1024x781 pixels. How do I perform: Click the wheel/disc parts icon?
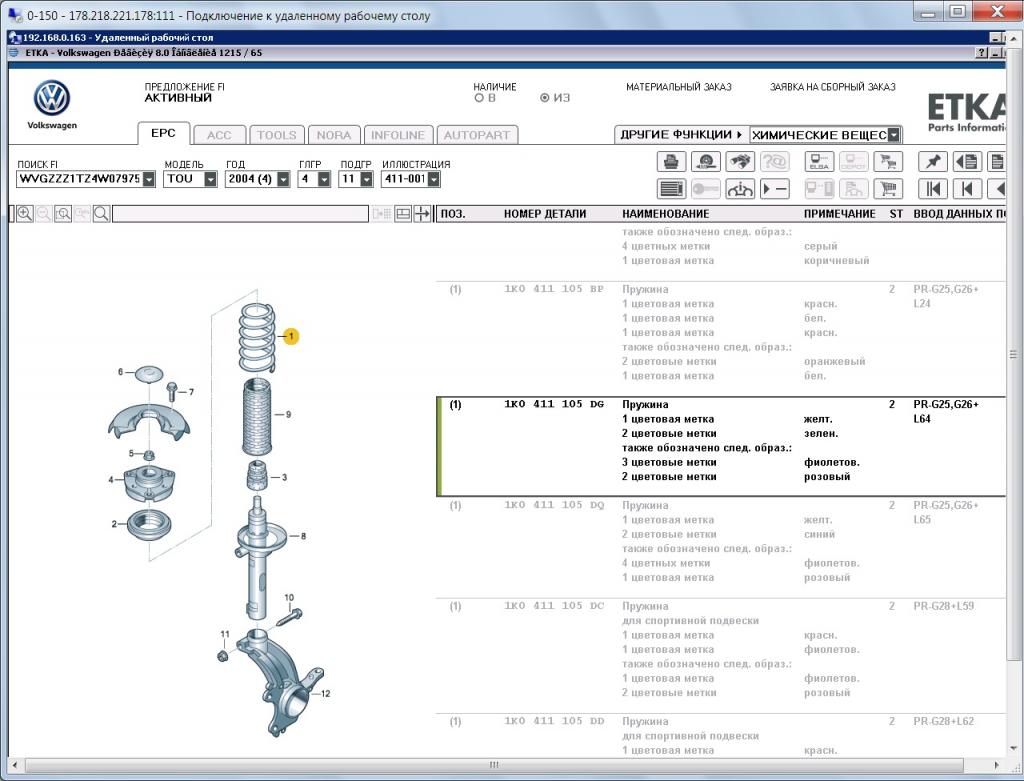click(x=705, y=161)
